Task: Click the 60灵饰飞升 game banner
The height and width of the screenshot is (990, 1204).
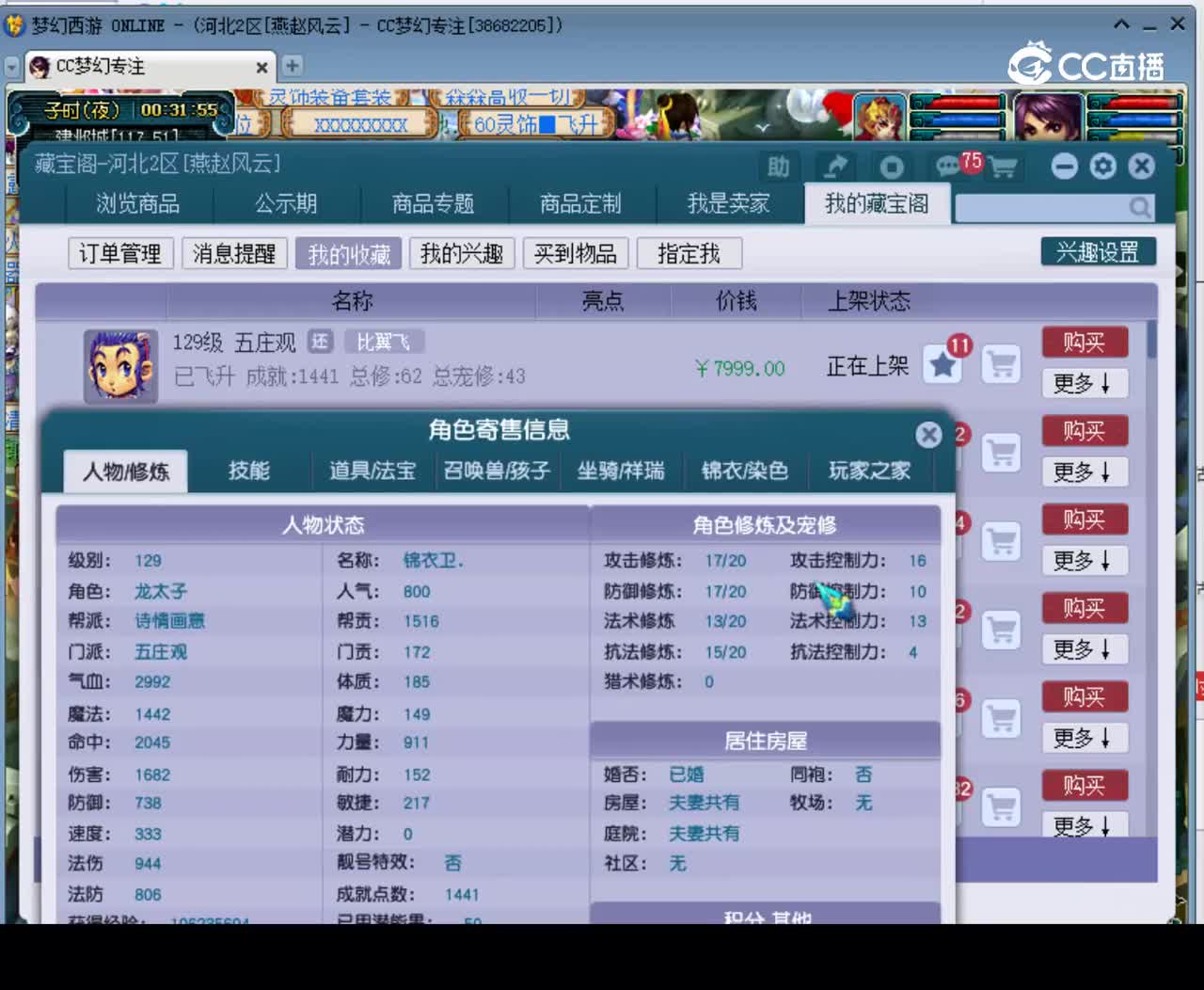Action: pyautogui.click(x=536, y=124)
